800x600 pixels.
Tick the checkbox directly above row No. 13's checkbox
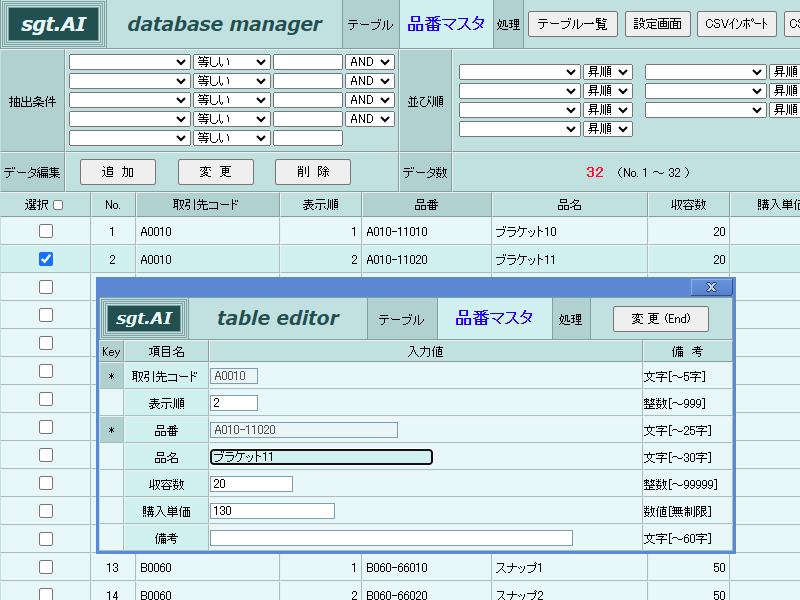[x=46, y=539]
